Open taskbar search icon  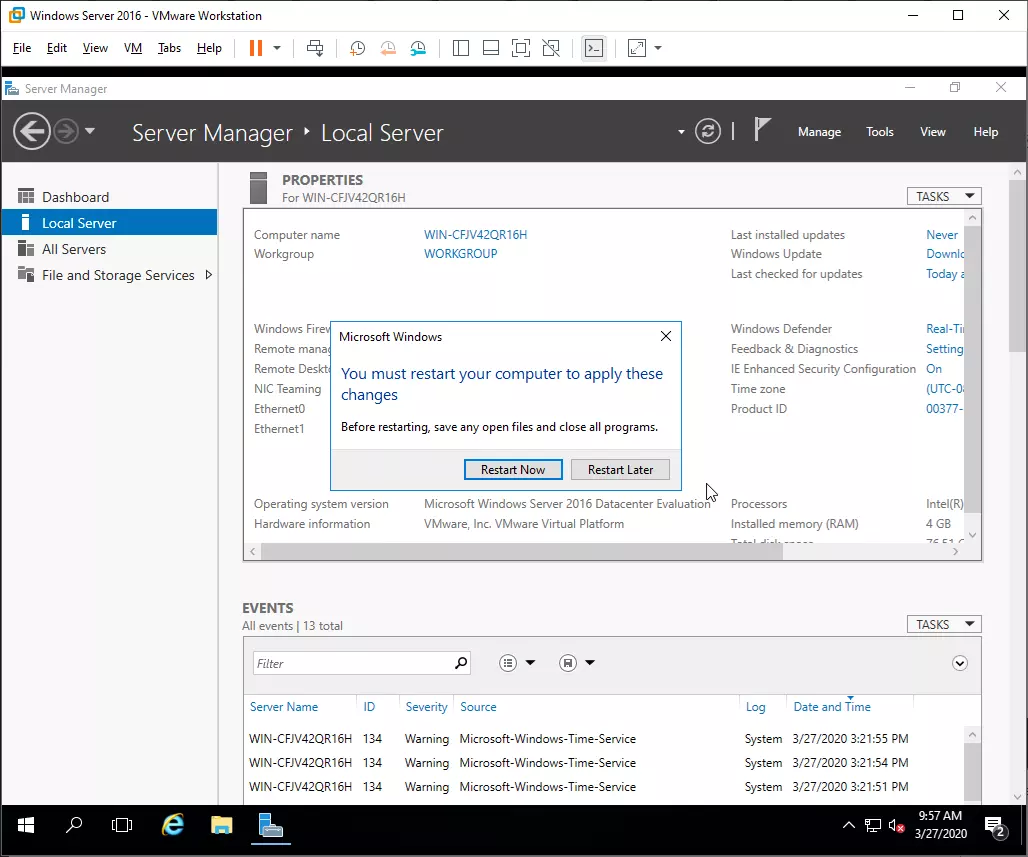click(74, 826)
